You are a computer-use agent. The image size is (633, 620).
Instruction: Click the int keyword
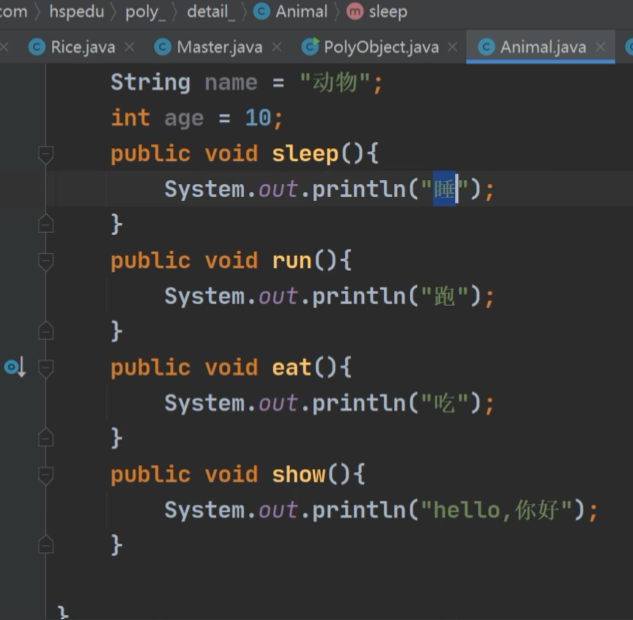coord(130,118)
